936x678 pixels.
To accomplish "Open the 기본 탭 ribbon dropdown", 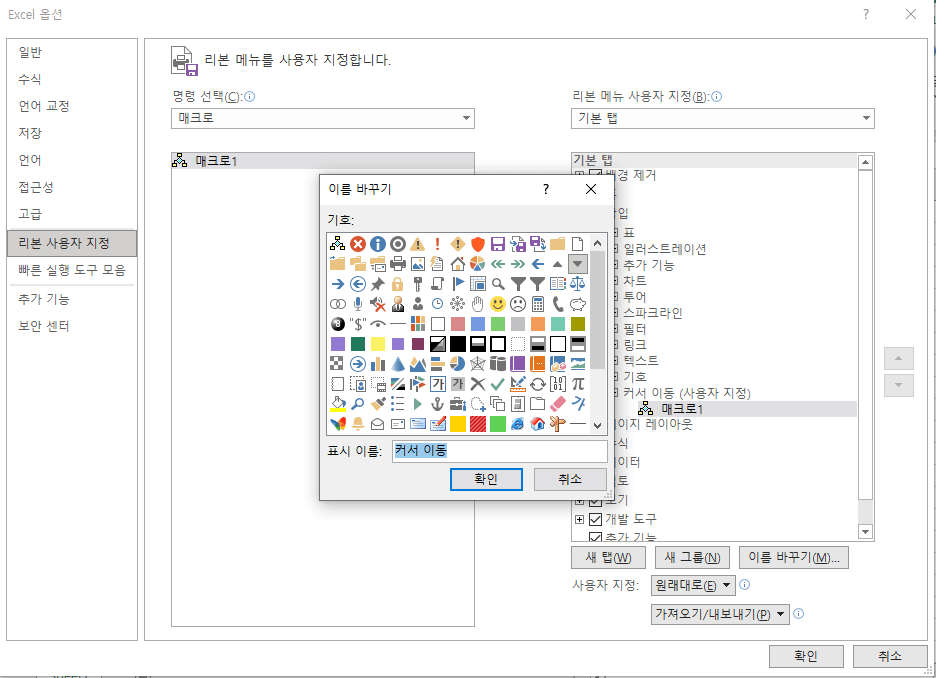I will [x=723, y=118].
